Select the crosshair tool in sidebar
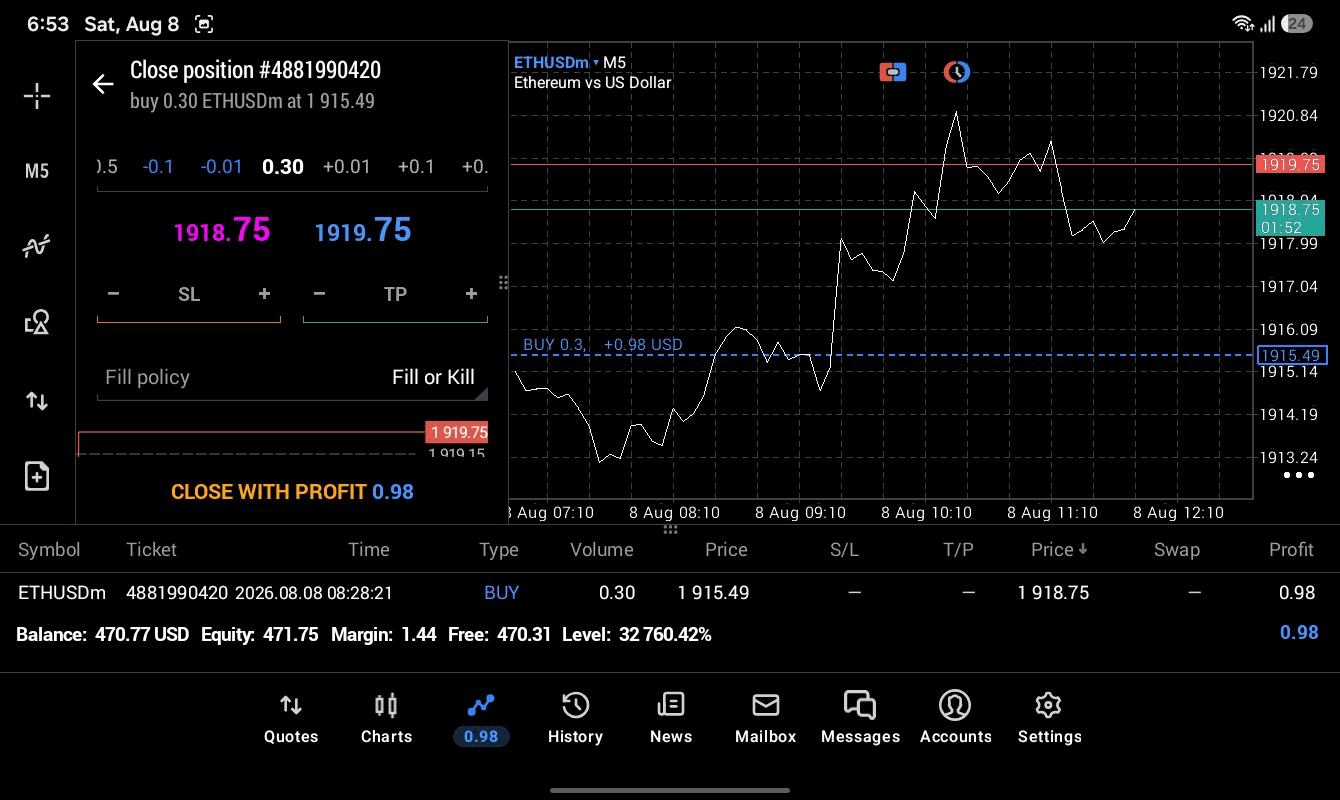1340x800 pixels. click(x=37, y=96)
